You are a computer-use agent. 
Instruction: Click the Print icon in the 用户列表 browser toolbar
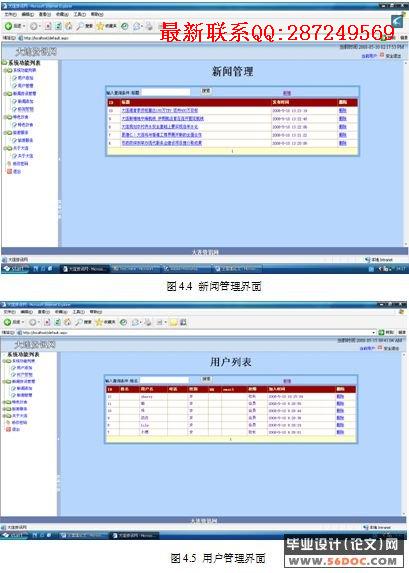point(148,322)
